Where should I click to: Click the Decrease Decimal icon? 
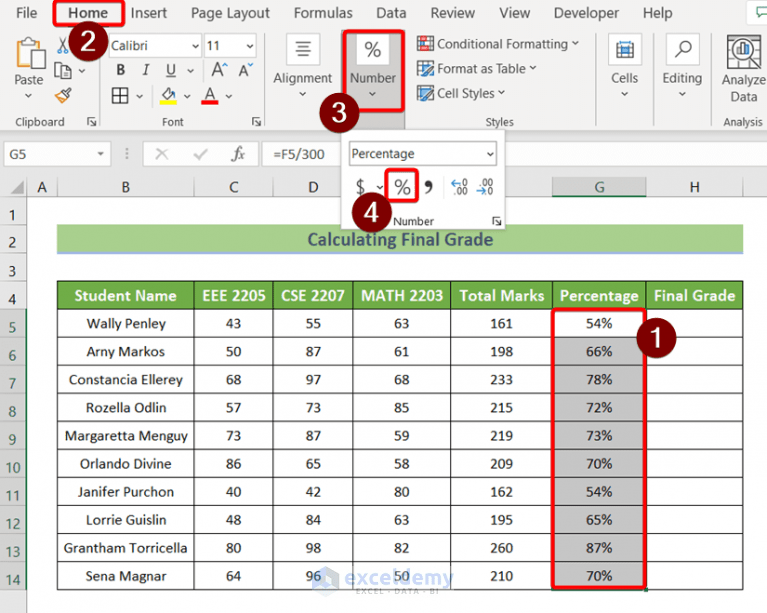pyautogui.click(x=485, y=187)
